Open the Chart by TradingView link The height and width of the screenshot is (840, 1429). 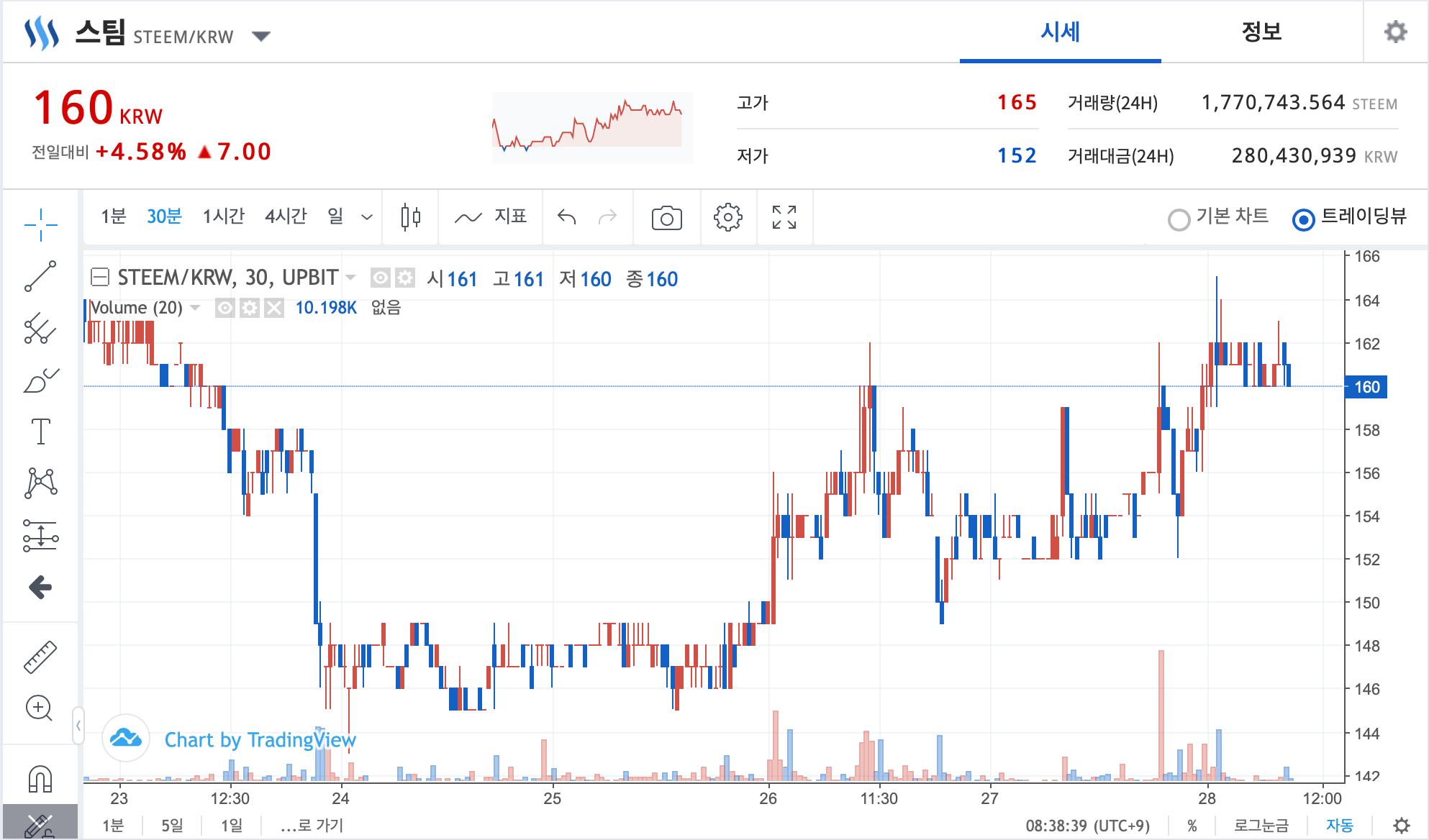260,740
